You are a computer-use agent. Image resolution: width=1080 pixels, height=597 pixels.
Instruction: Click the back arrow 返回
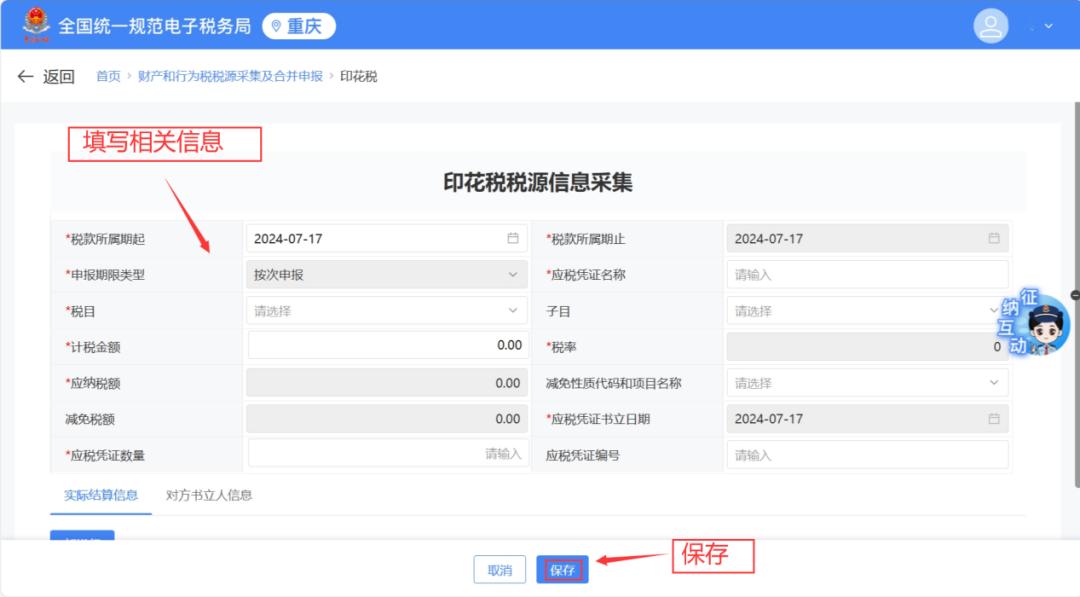click(x=46, y=77)
